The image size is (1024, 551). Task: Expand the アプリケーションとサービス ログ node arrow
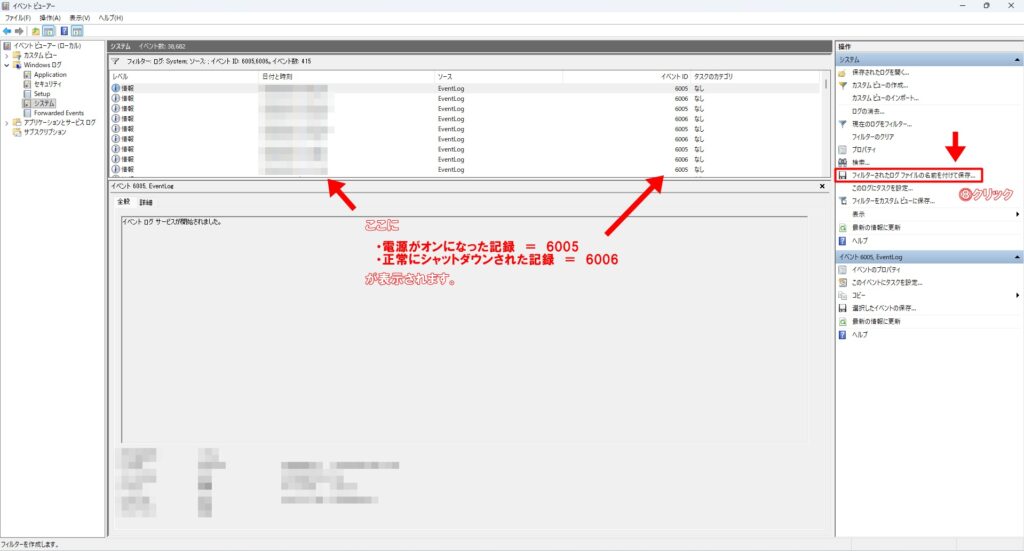7,123
